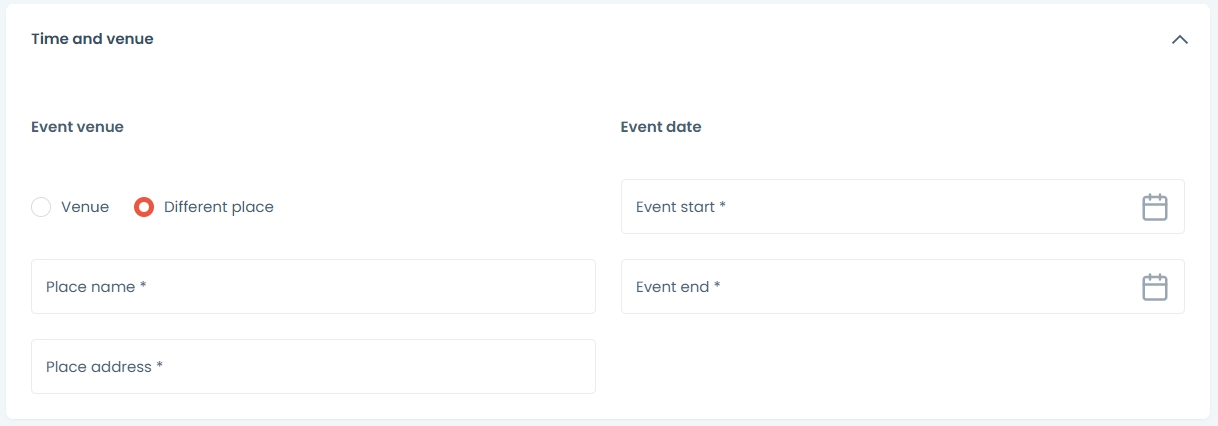Click empty right side of Place address box
This screenshot has height=426, width=1218.
(x=500, y=367)
